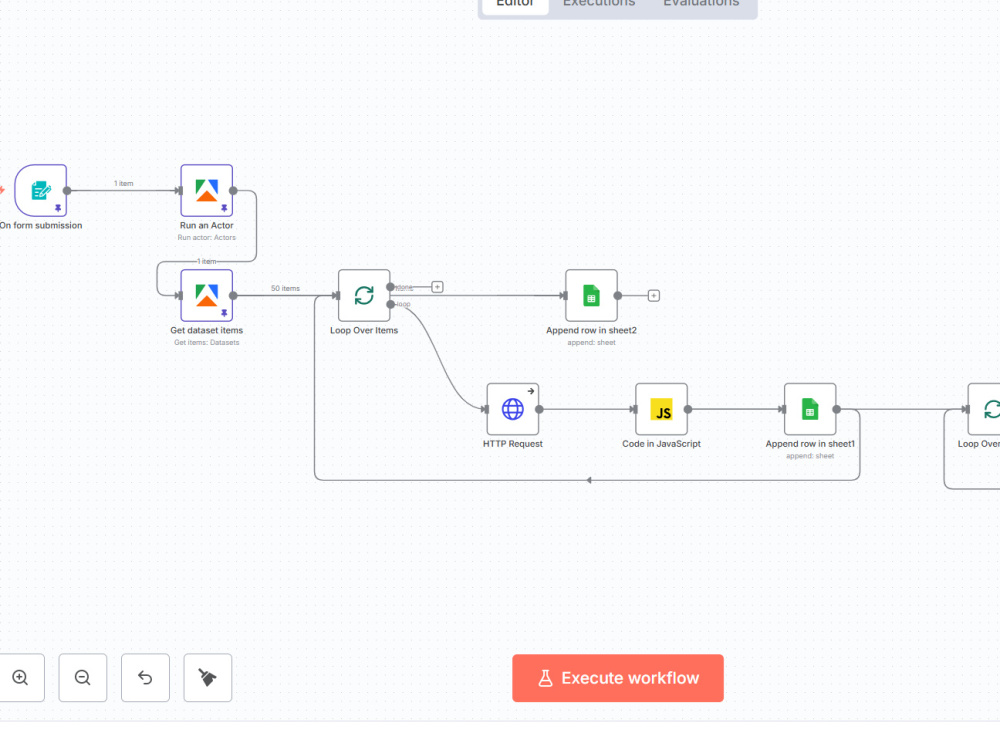Select the On form submission trigger node
Viewport: 1000px width, 750px height.
tap(41, 191)
